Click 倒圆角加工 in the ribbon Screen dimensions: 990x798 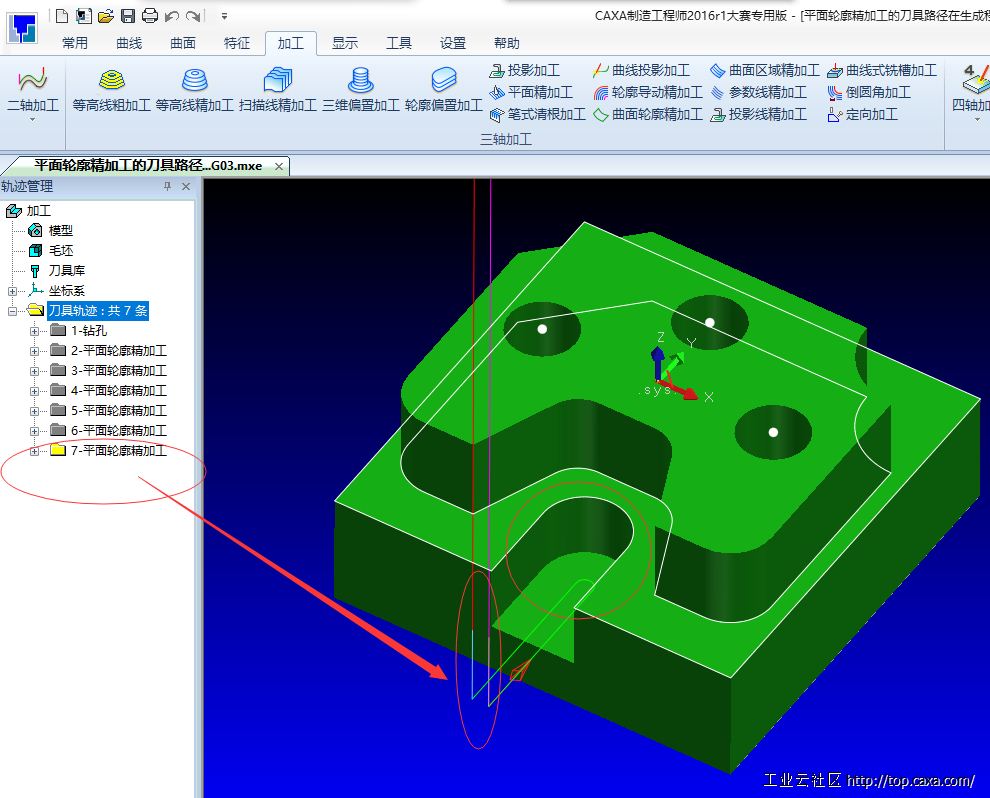[x=869, y=93]
